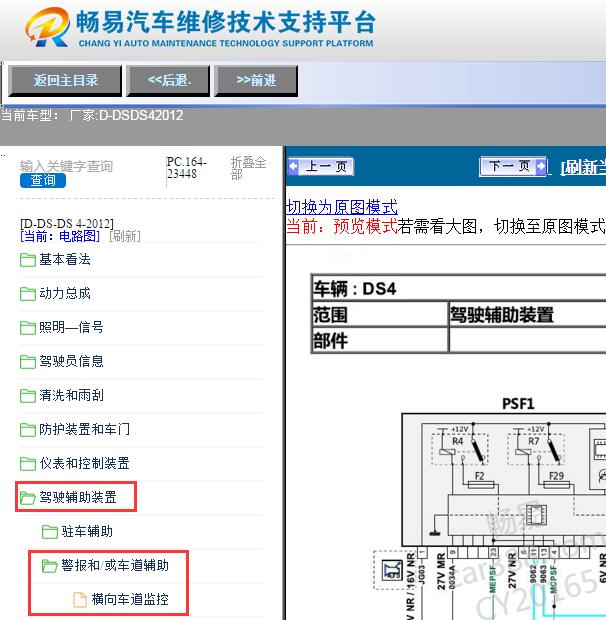This screenshot has width=606, height=620.
Task: Open the 基本看法 folder icon
Action: coord(28,260)
